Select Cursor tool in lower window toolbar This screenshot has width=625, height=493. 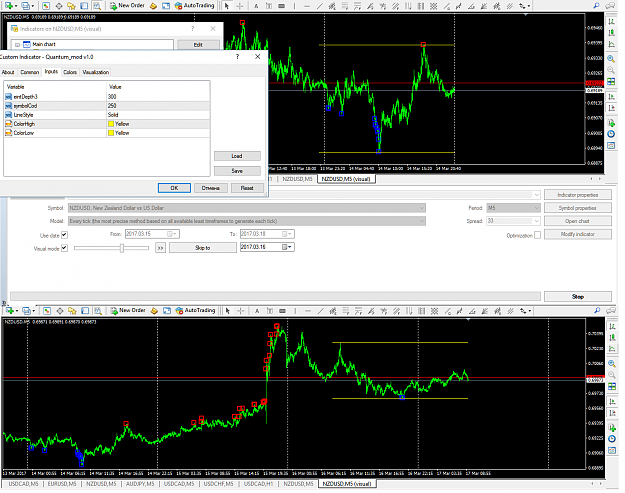coord(228,310)
